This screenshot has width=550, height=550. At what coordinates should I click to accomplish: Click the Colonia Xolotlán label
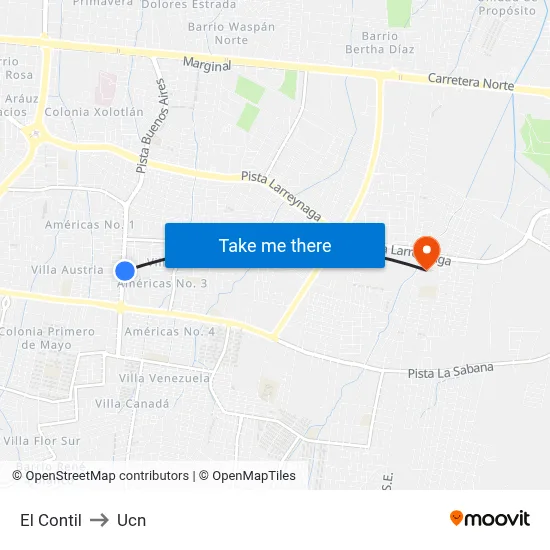94,112
